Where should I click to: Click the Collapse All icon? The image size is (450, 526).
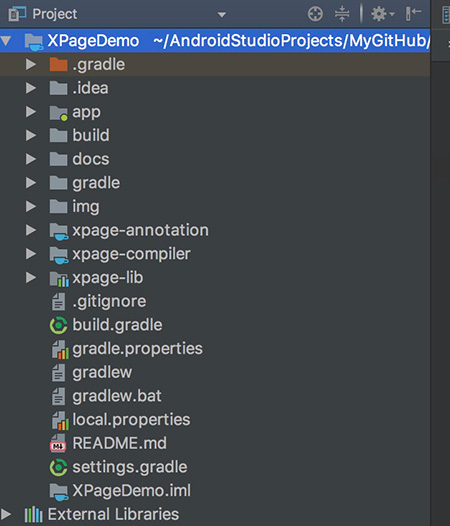(342, 14)
